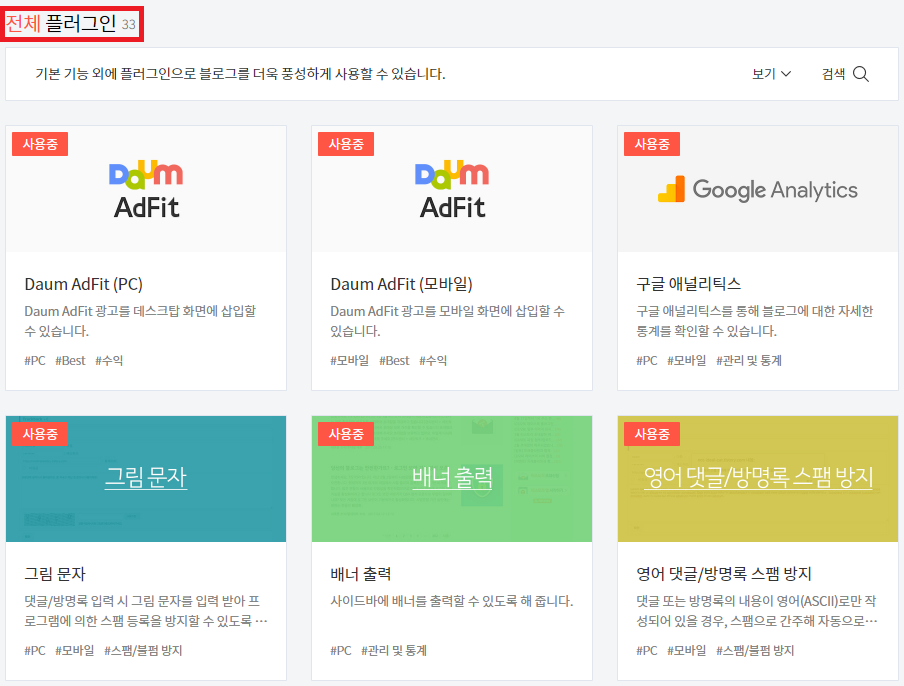Click #PC tag under 그림 문자
The image size is (904, 686).
(x=35, y=651)
